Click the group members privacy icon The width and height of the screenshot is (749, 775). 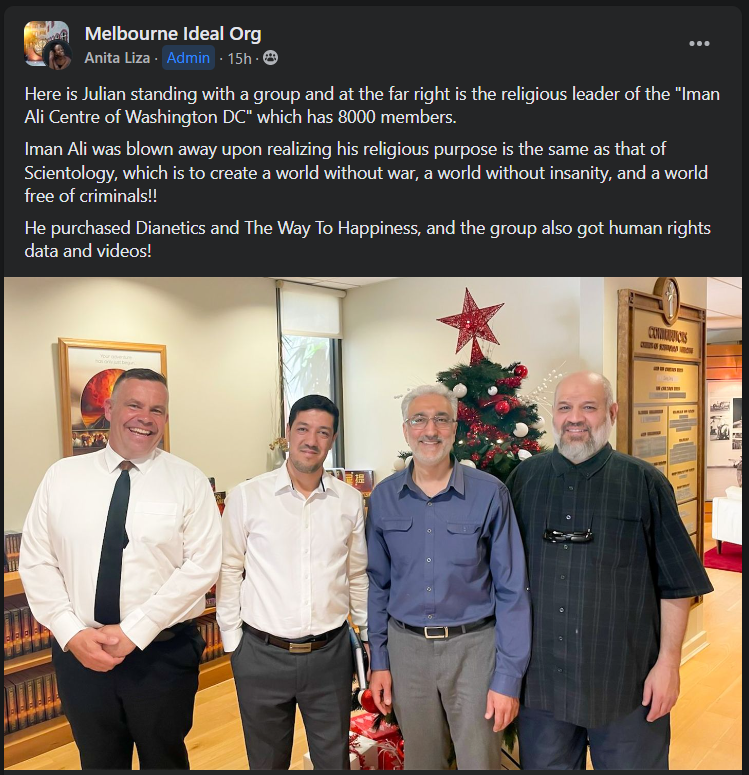(x=270, y=58)
